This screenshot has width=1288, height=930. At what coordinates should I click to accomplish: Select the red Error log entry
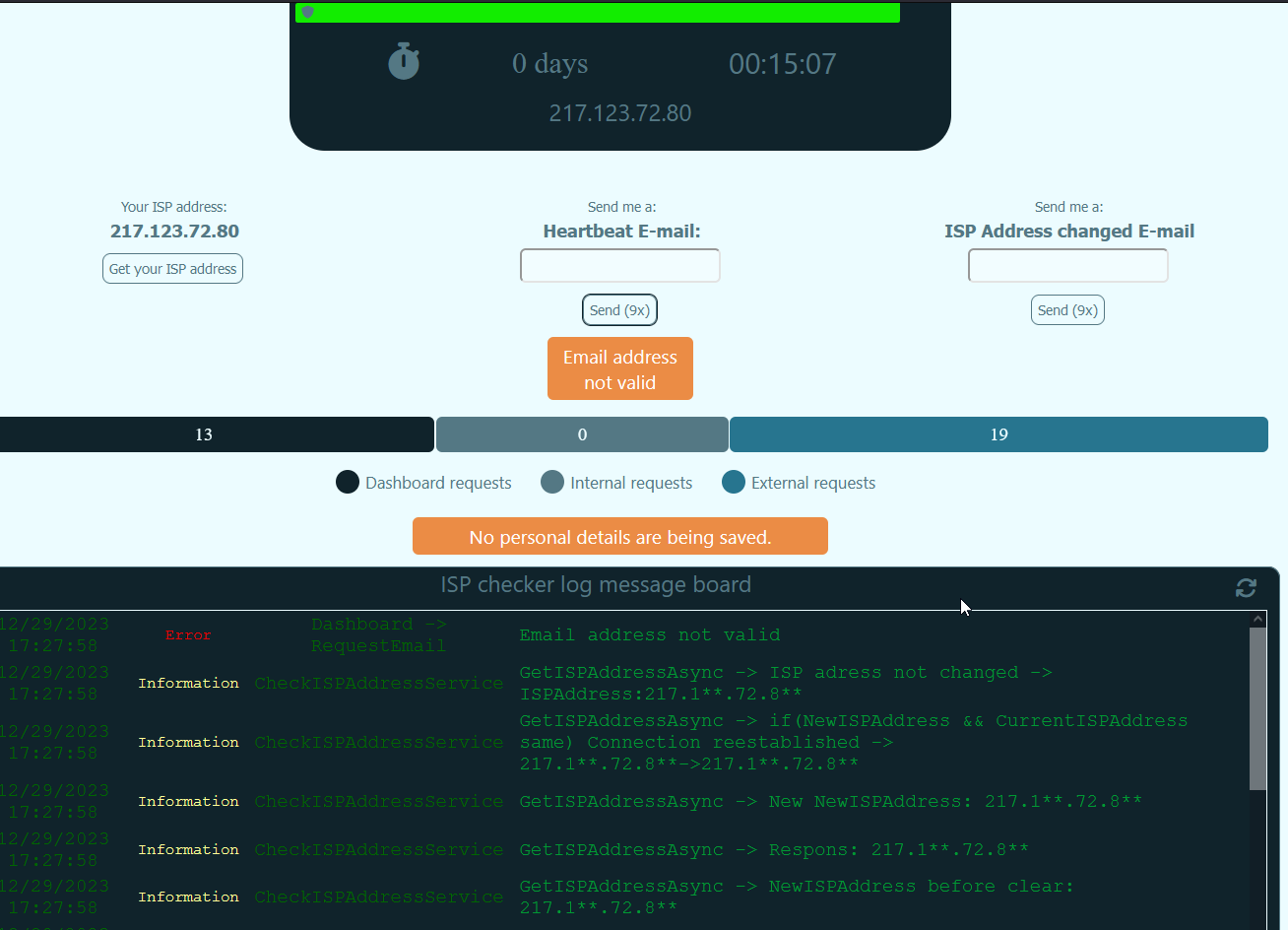click(x=188, y=635)
